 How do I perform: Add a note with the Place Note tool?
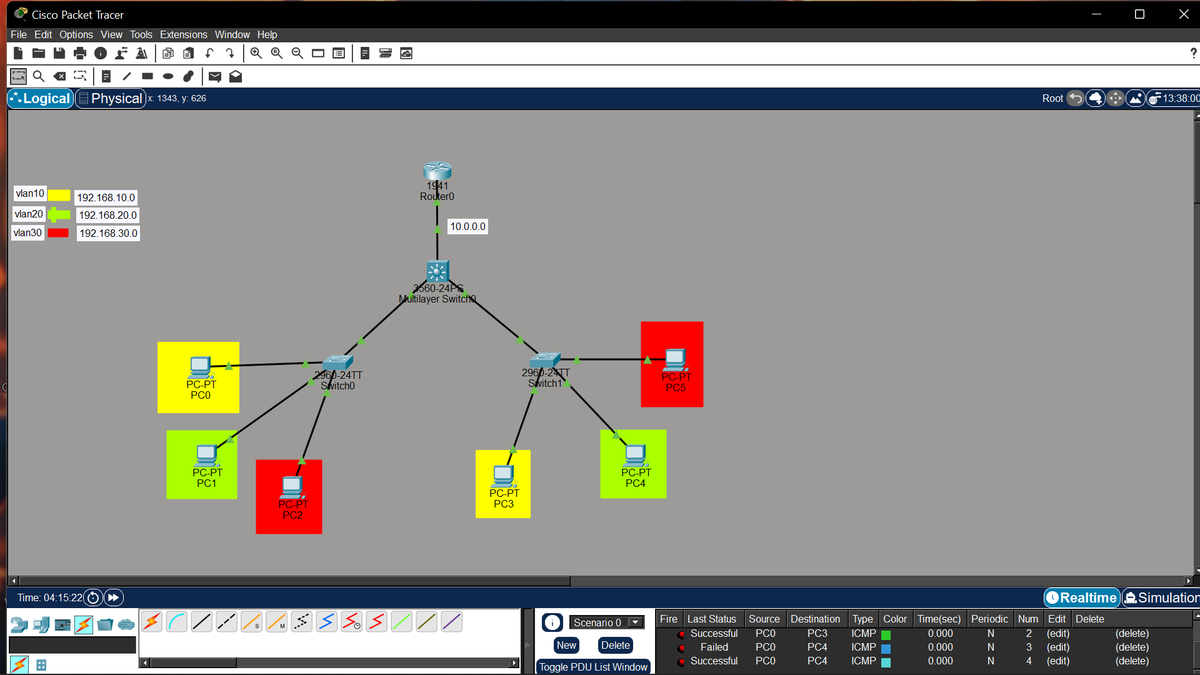click(106, 76)
